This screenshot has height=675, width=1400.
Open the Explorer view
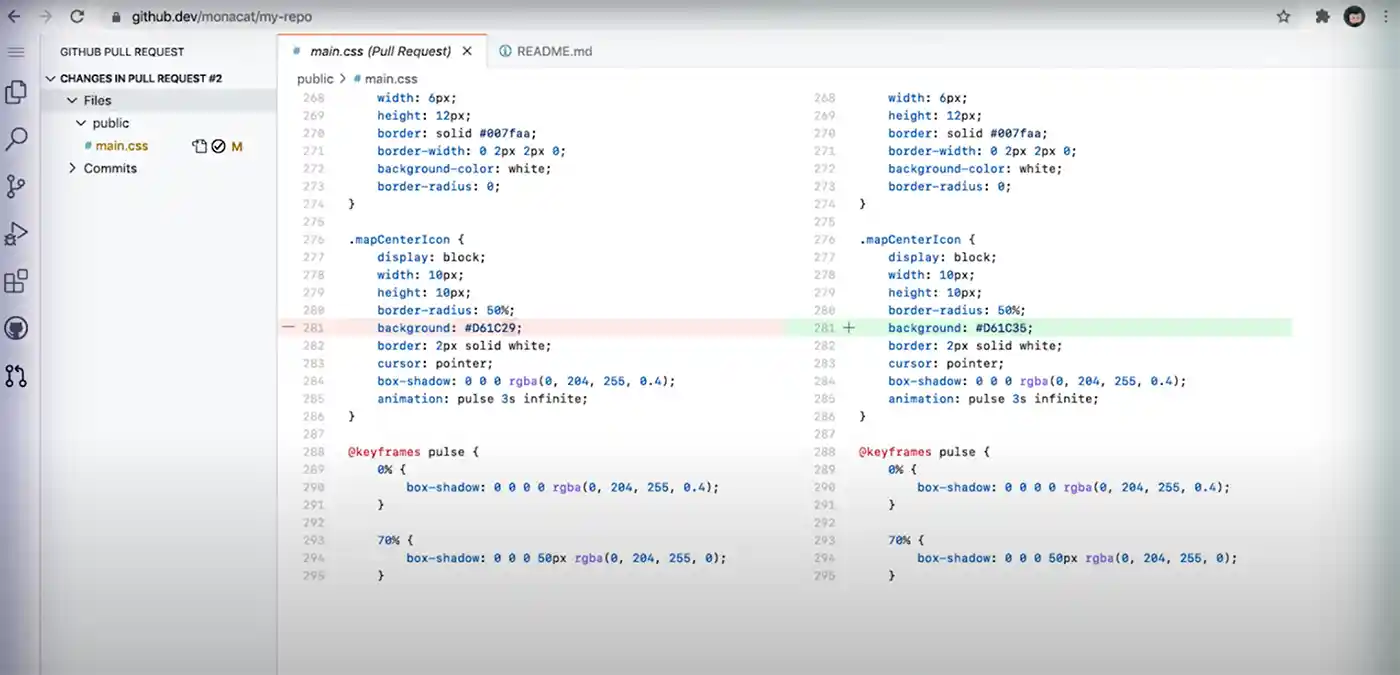point(16,92)
